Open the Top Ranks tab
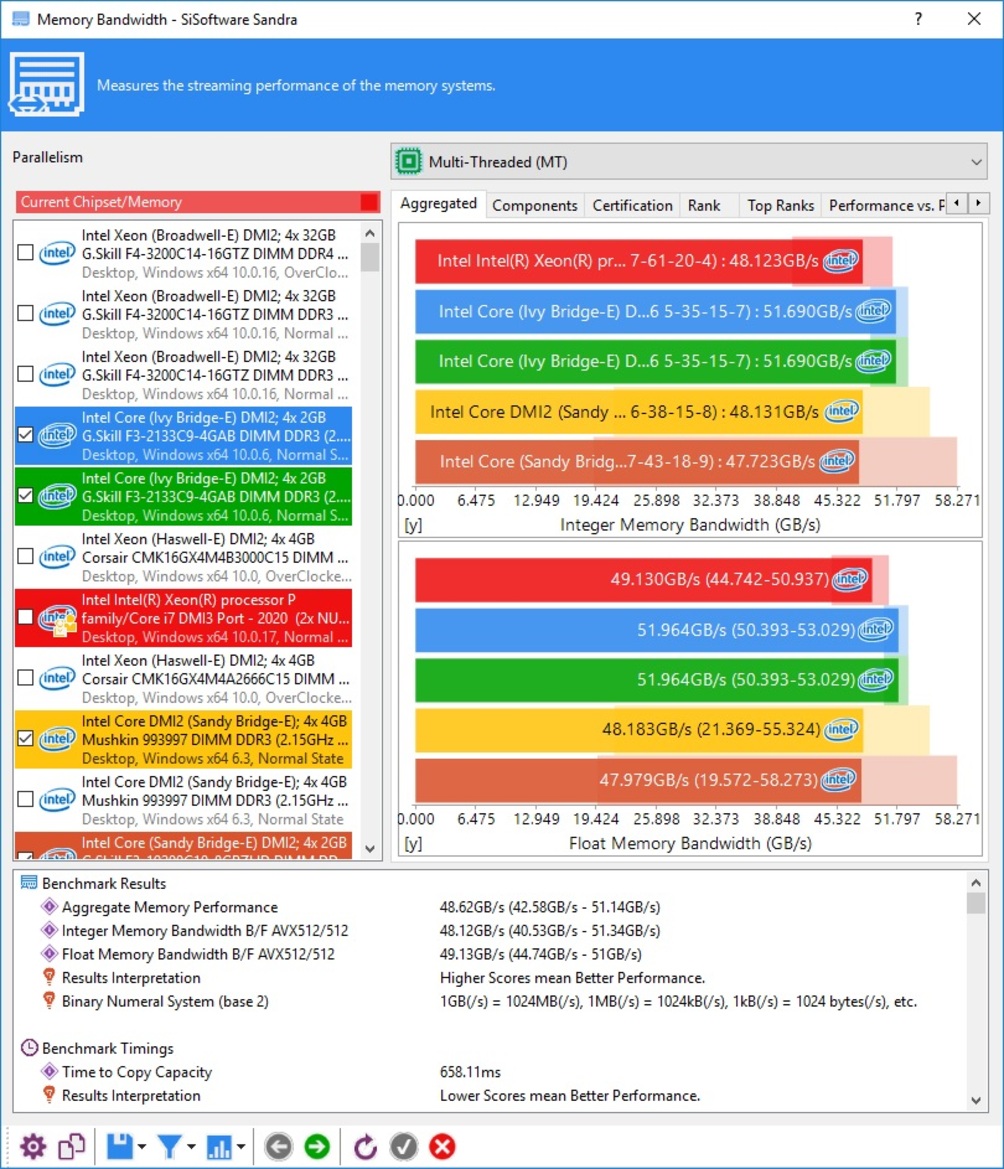1004x1169 pixels. tap(780, 205)
